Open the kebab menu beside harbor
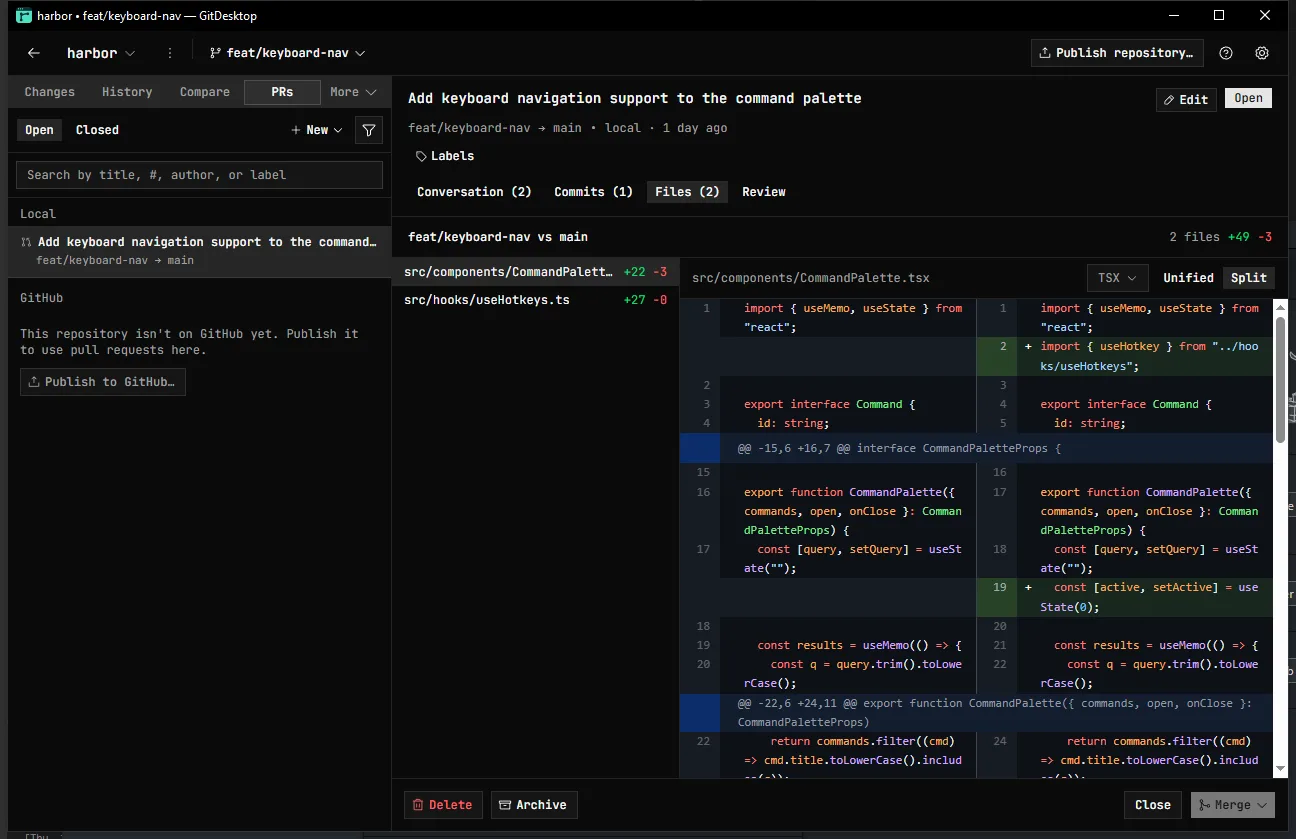The width and height of the screenshot is (1296, 839). [x=170, y=53]
